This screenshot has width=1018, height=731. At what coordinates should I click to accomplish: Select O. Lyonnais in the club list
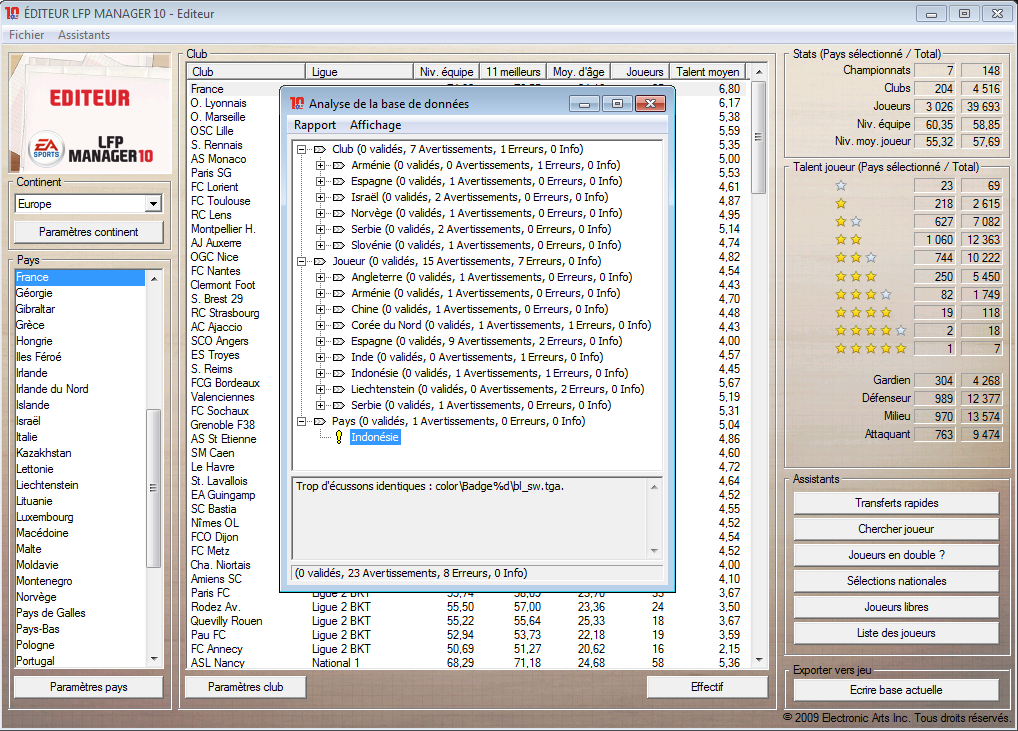coord(219,103)
